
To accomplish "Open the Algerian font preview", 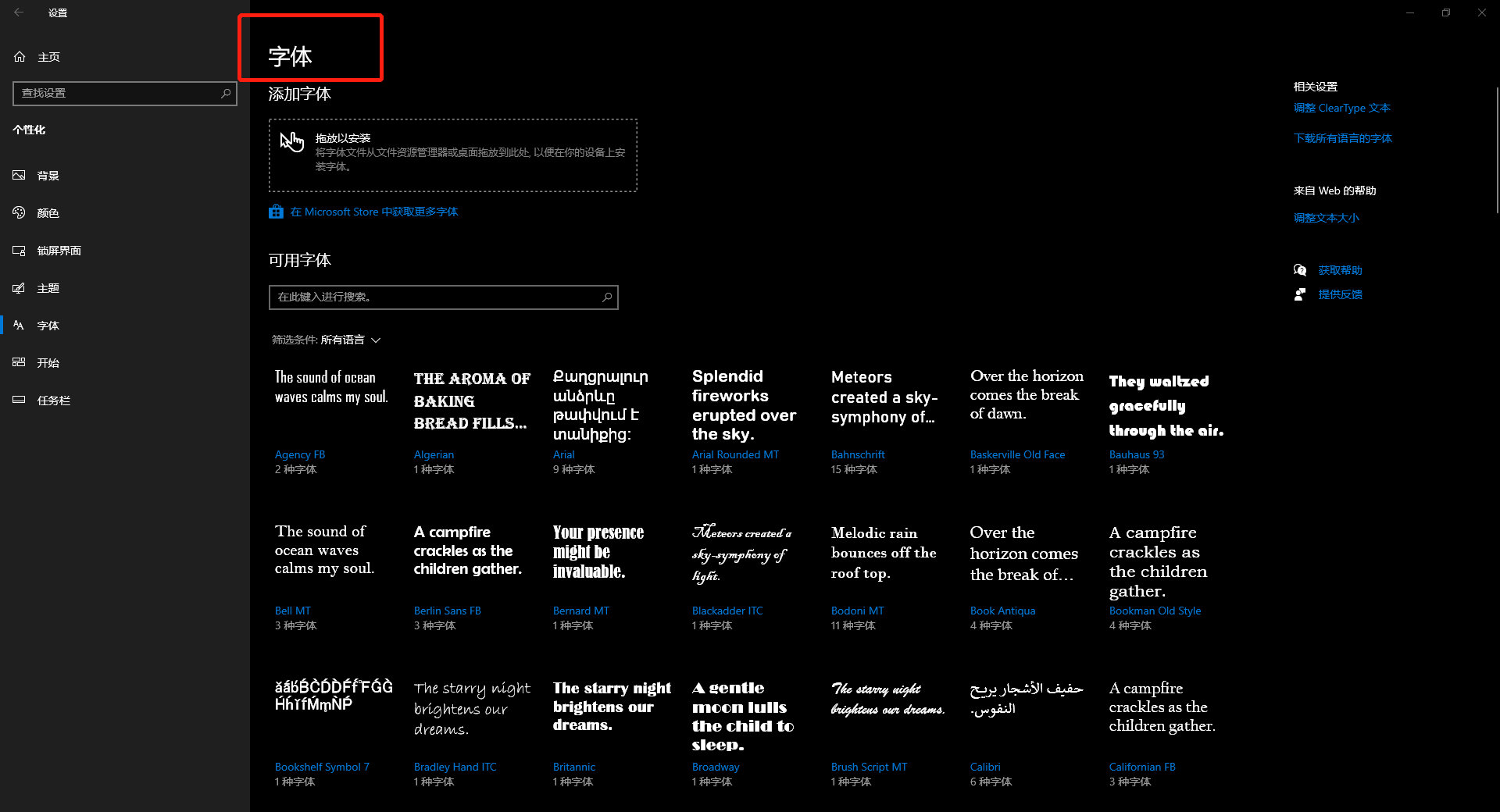I will click(471, 422).
